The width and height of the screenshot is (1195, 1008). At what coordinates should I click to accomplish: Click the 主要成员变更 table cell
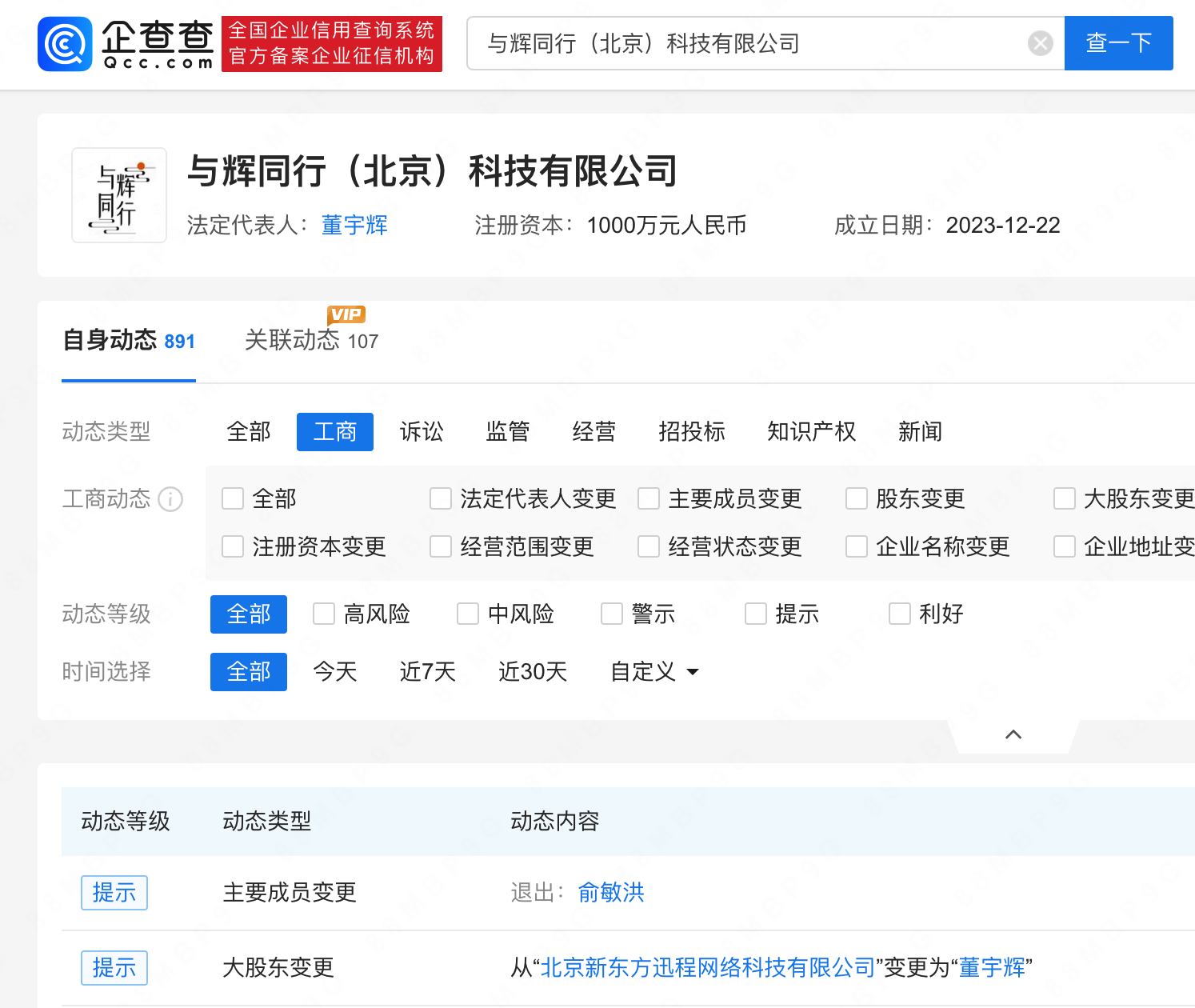(x=290, y=893)
